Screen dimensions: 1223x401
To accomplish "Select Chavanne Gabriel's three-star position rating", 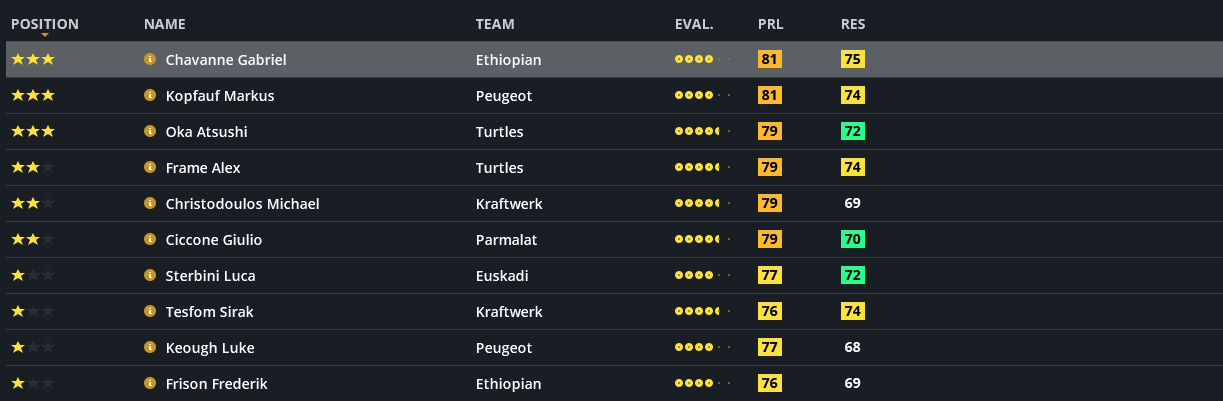I will 33,60.
